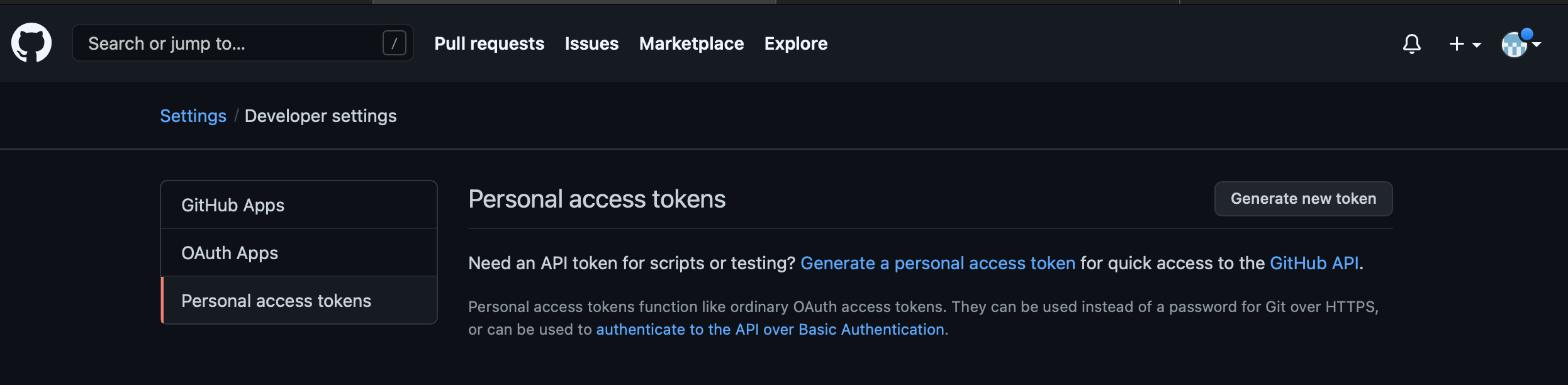Open the Marketplace header link
This screenshot has height=385, width=1568.
(x=692, y=43)
